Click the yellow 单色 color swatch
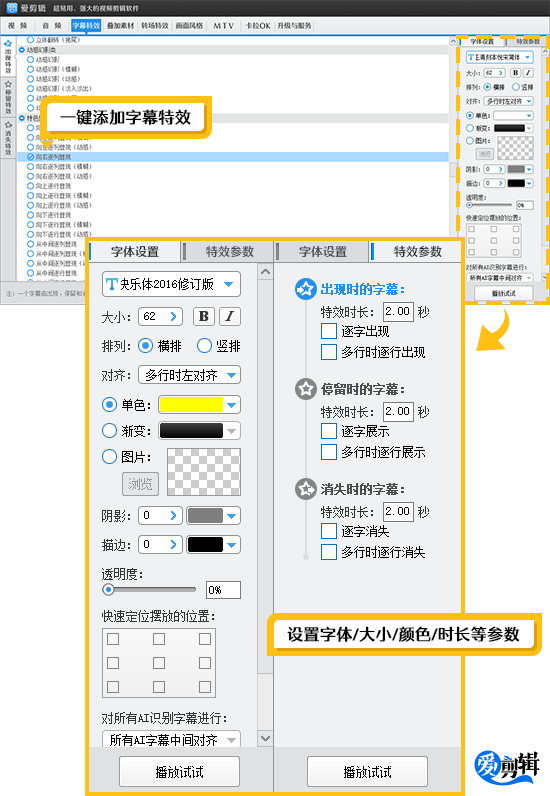550x796 pixels. click(191, 405)
